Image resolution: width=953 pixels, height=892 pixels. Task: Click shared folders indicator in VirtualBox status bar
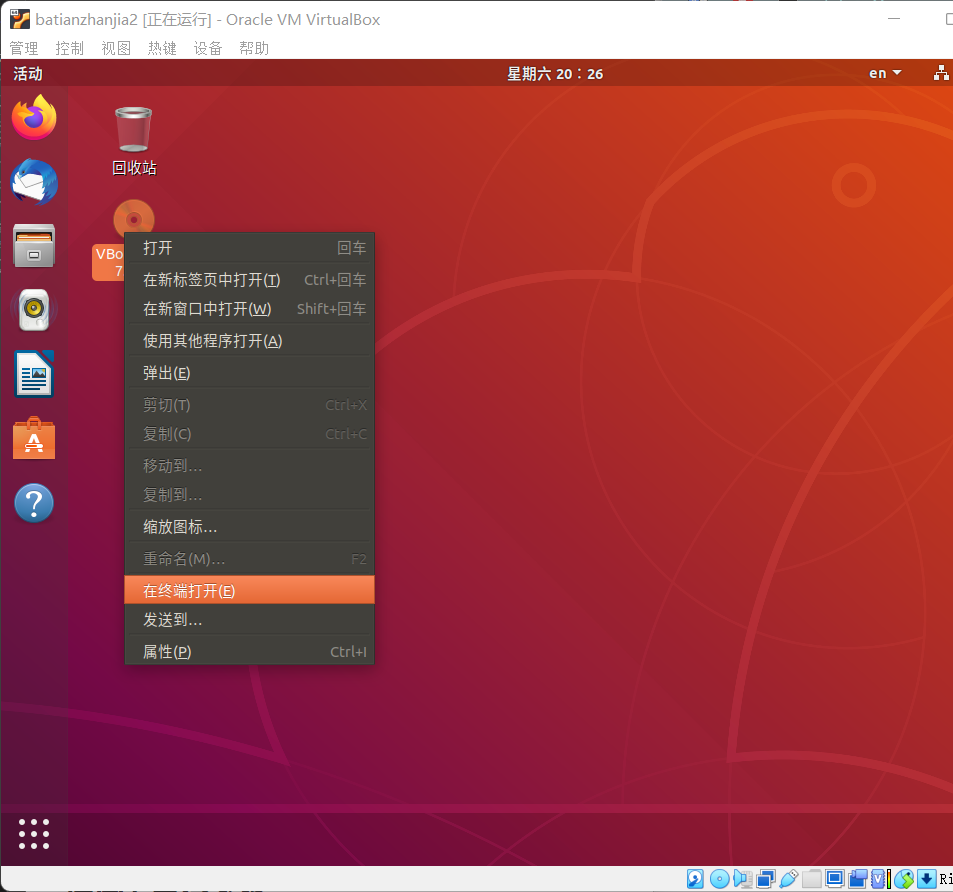point(812,879)
